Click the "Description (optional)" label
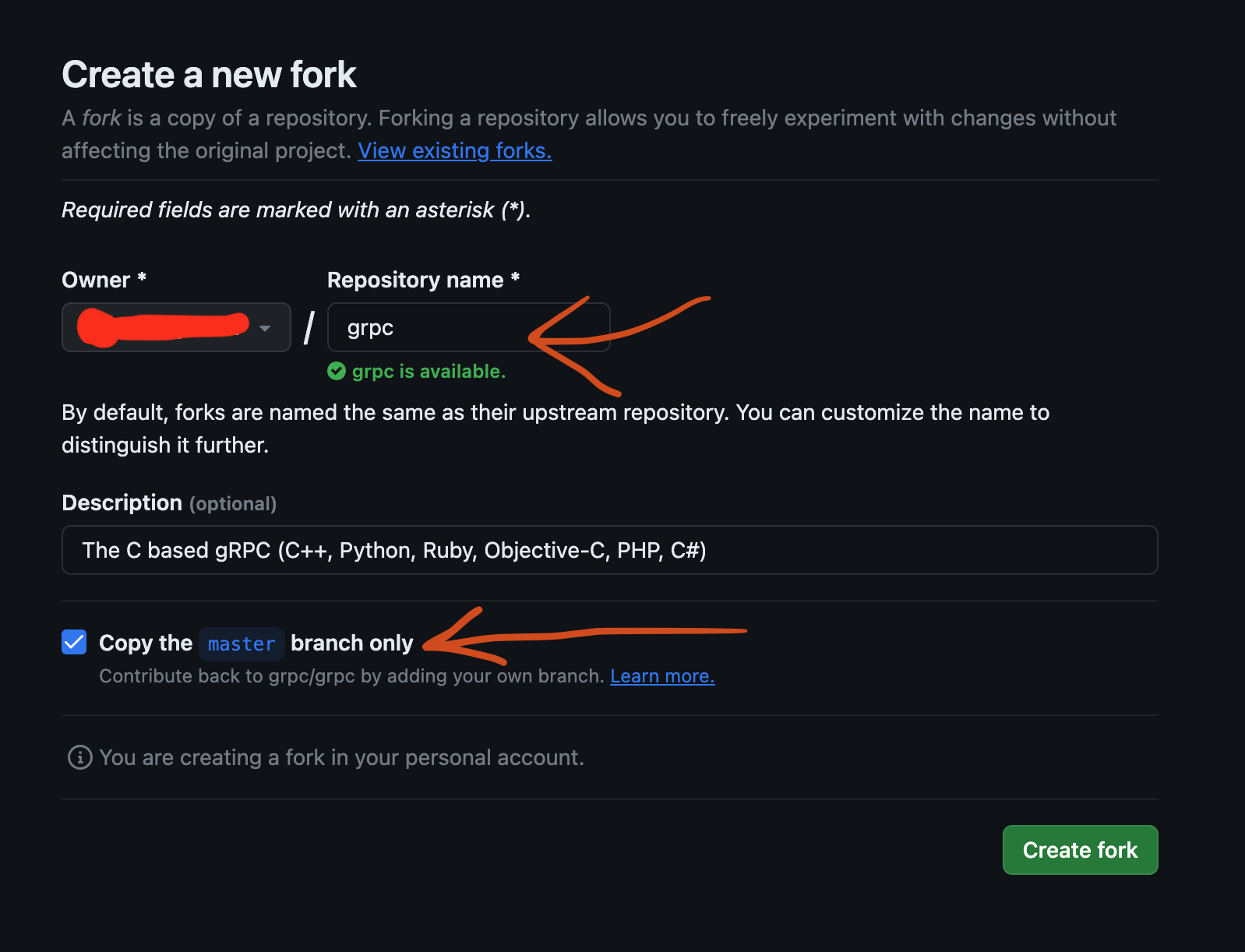 (x=169, y=503)
